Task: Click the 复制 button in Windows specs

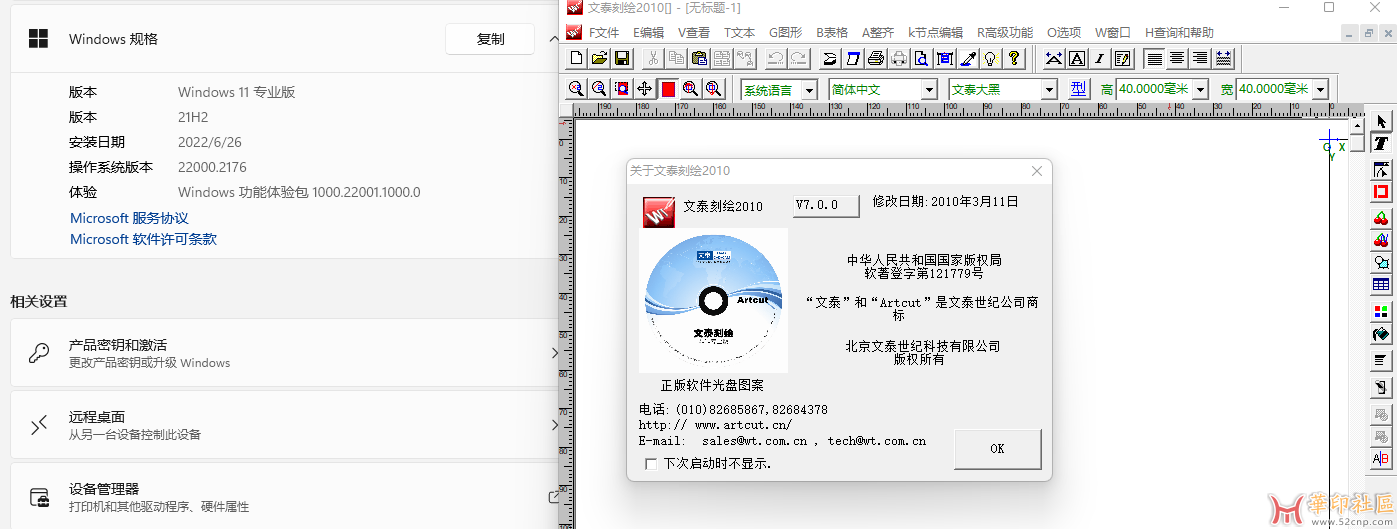Action: tap(491, 39)
